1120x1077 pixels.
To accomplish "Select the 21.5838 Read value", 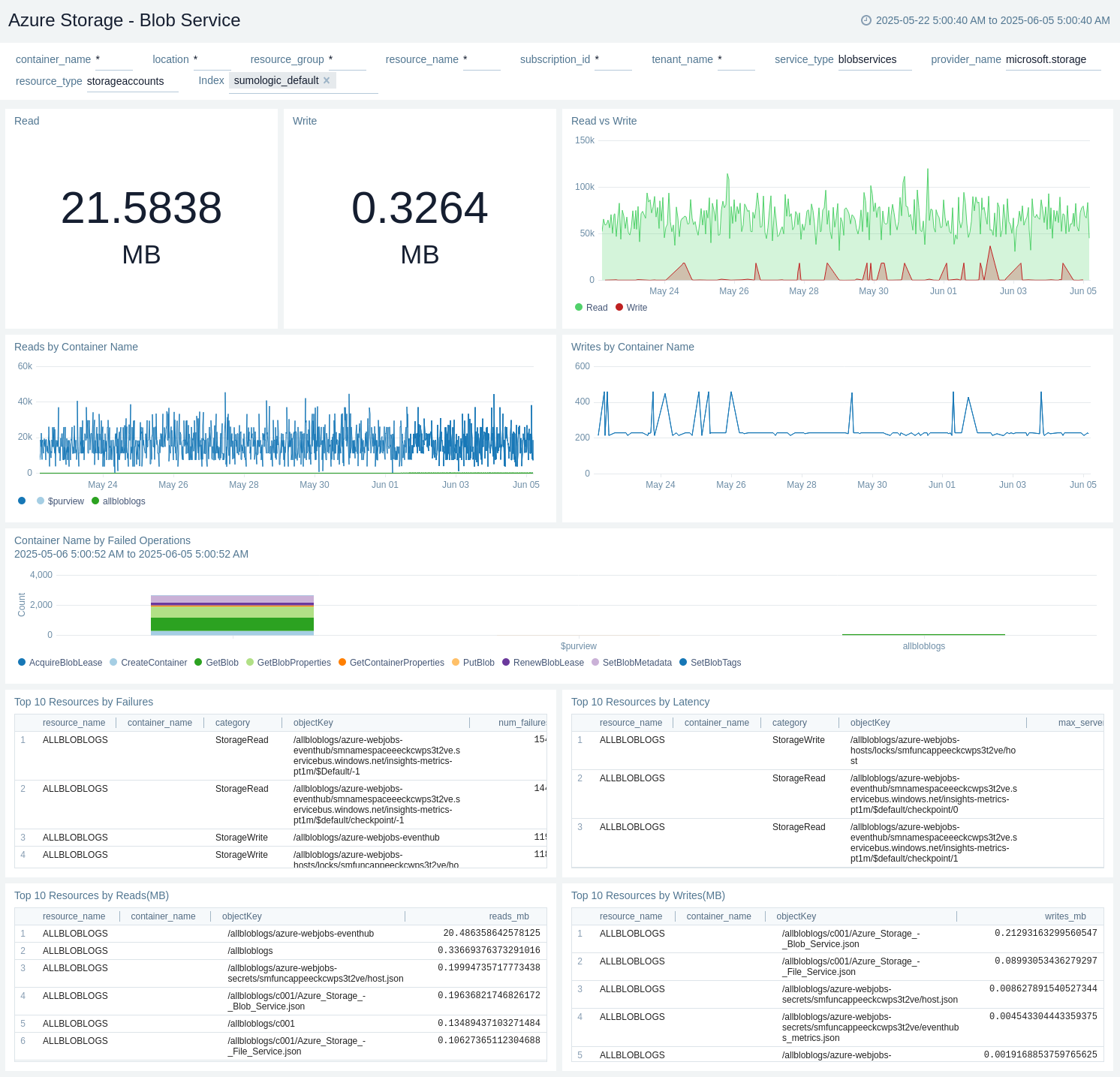I will tap(141, 208).
